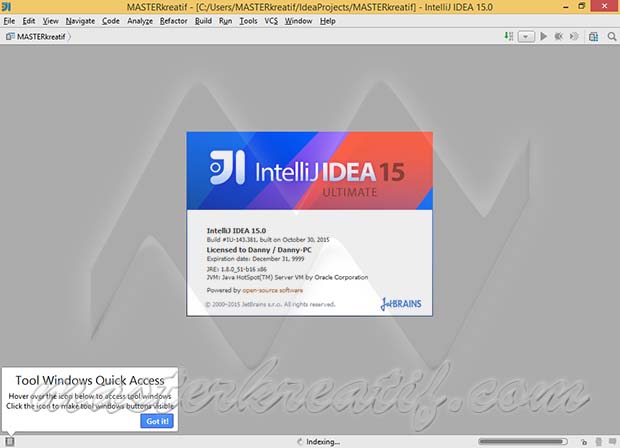The height and width of the screenshot is (448, 620).
Task: Open the Run menu
Action: pos(225,21)
